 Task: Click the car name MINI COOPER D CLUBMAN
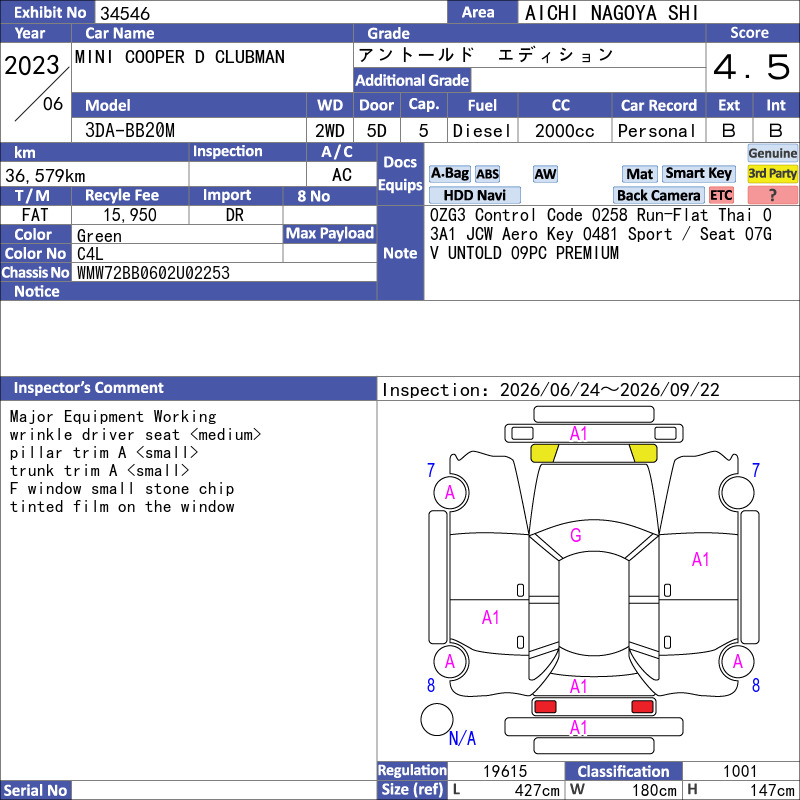(180, 57)
